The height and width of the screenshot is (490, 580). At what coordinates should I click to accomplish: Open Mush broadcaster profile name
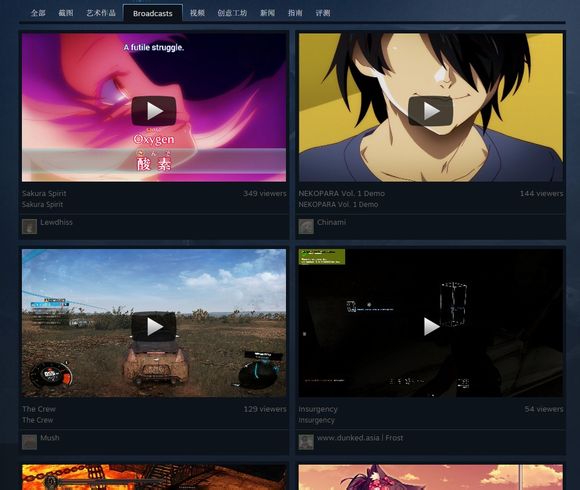[50, 438]
